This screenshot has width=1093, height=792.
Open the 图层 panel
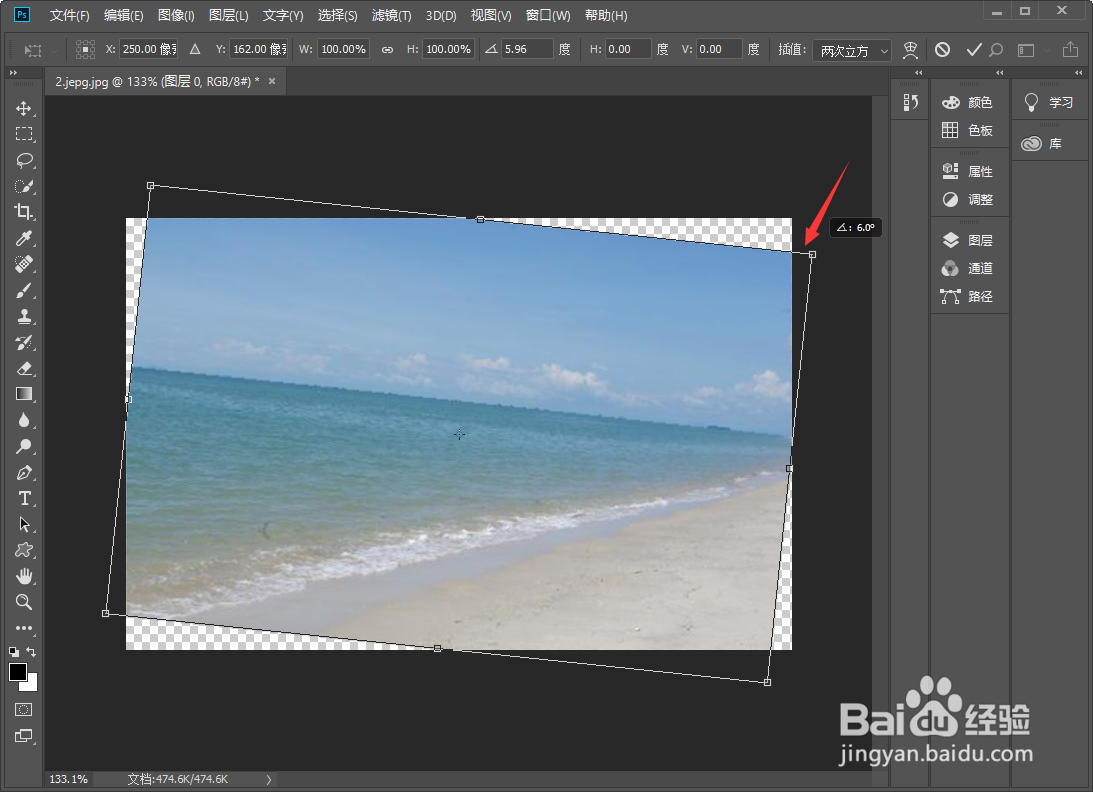968,241
